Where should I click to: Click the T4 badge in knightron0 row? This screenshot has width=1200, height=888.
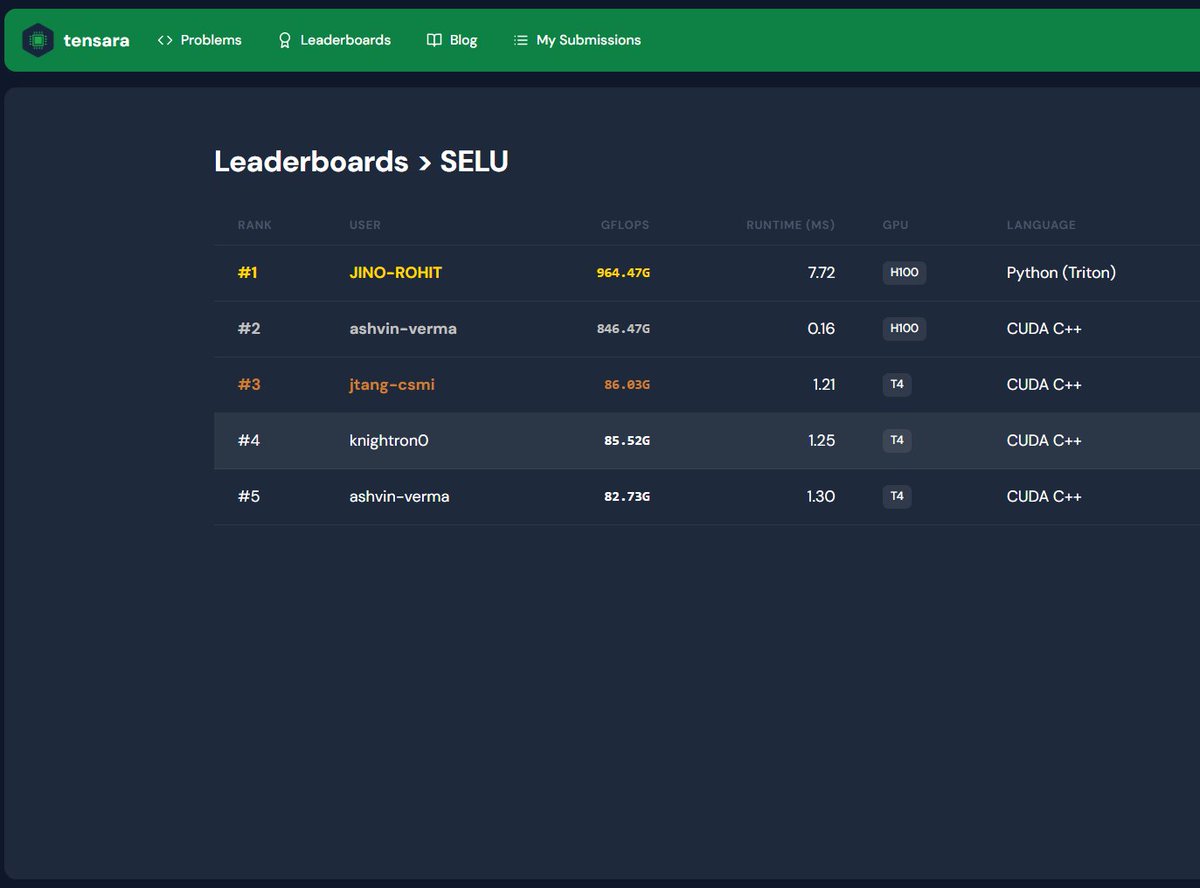(897, 441)
